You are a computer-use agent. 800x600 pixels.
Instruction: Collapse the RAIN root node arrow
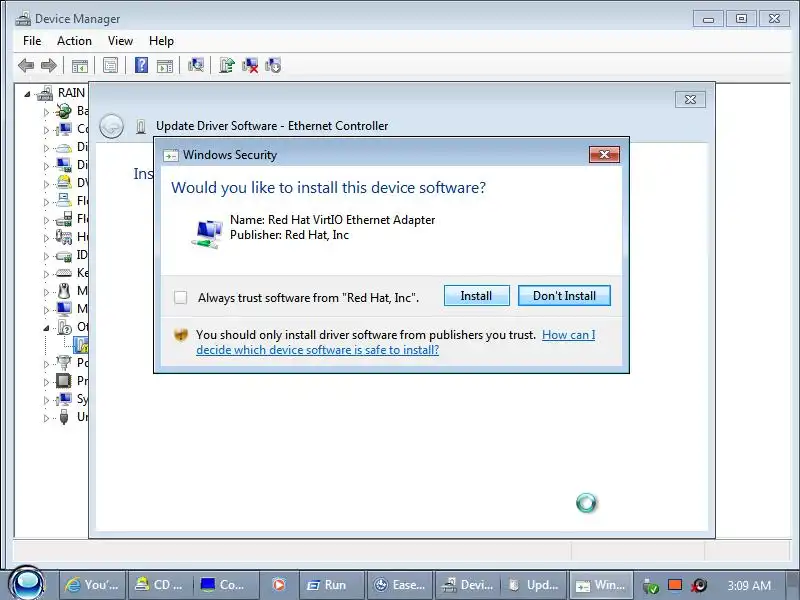(28, 94)
